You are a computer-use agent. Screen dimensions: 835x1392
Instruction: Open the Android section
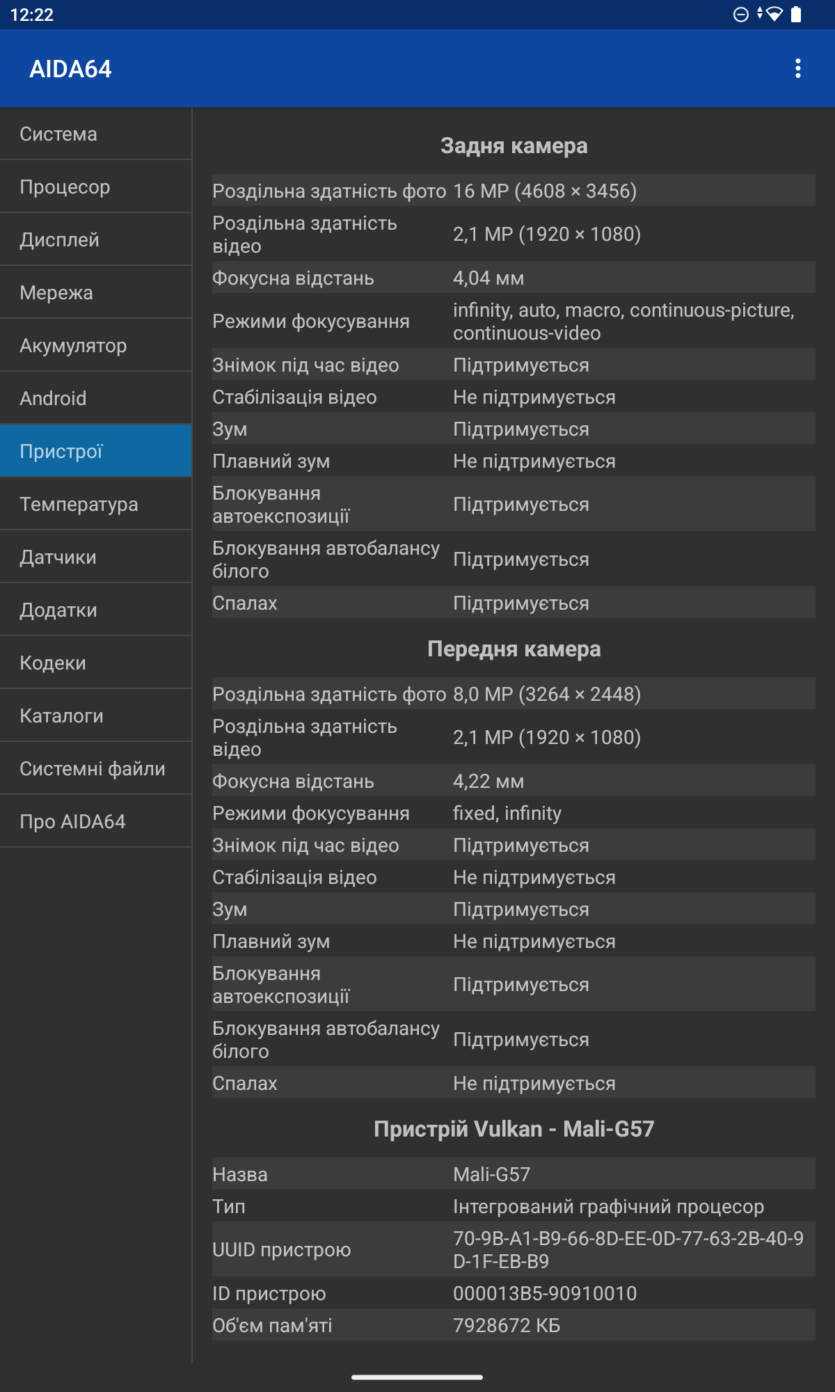click(96, 398)
